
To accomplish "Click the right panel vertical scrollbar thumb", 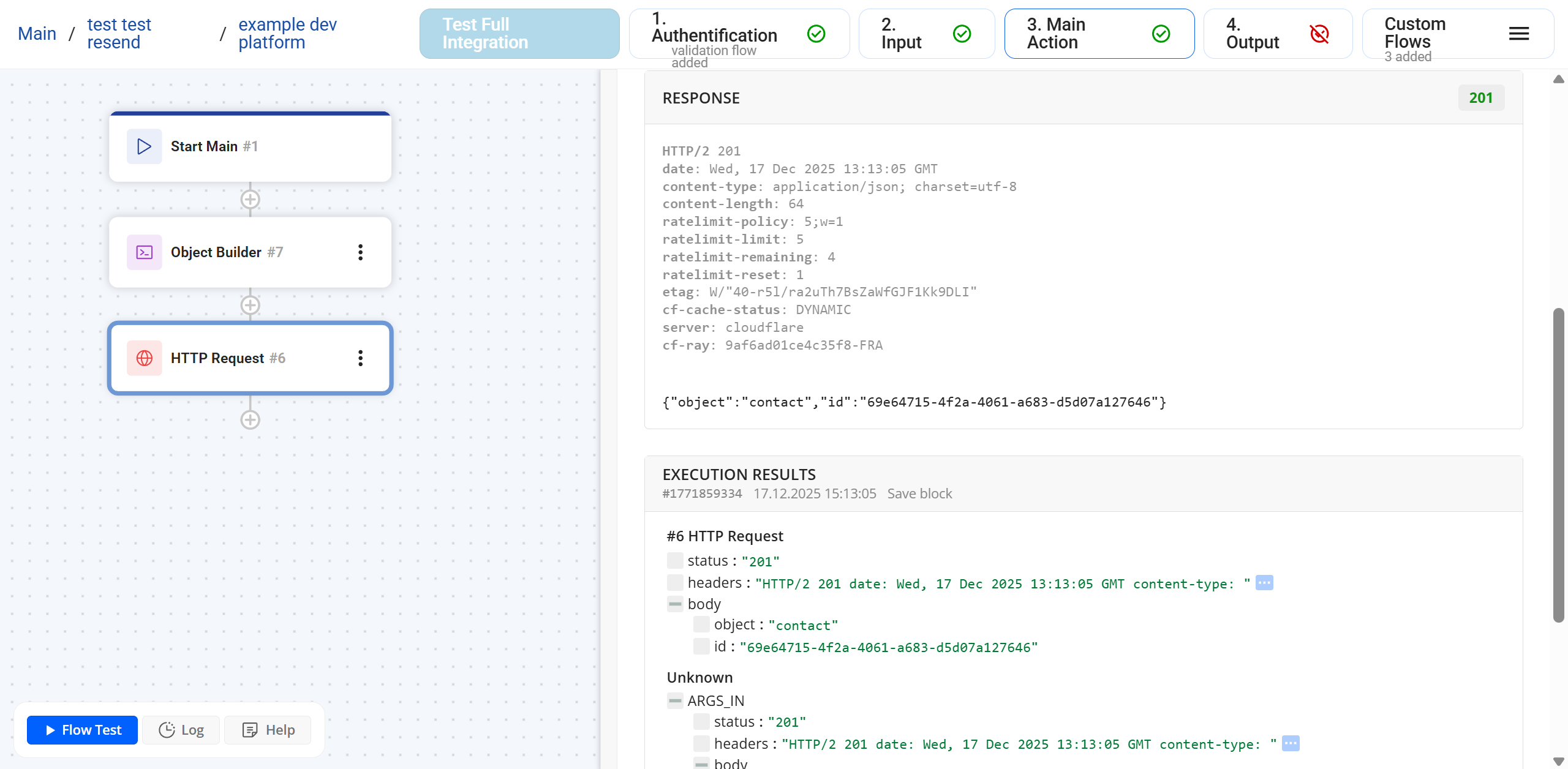I will (1558, 465).
